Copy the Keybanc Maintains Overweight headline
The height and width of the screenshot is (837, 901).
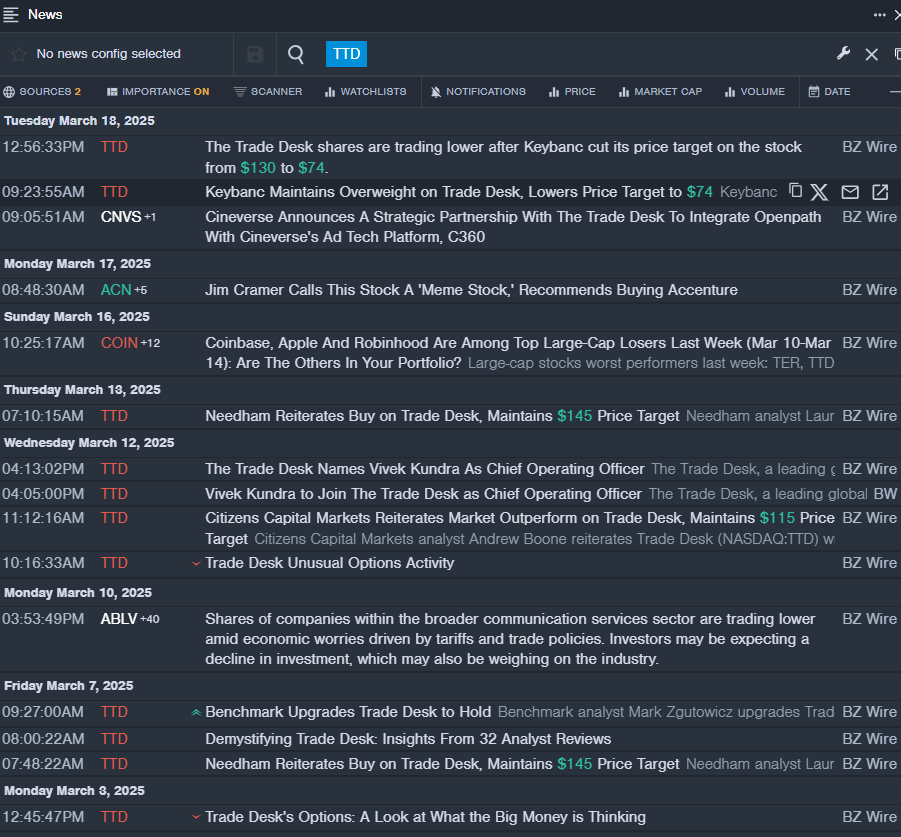796,191
